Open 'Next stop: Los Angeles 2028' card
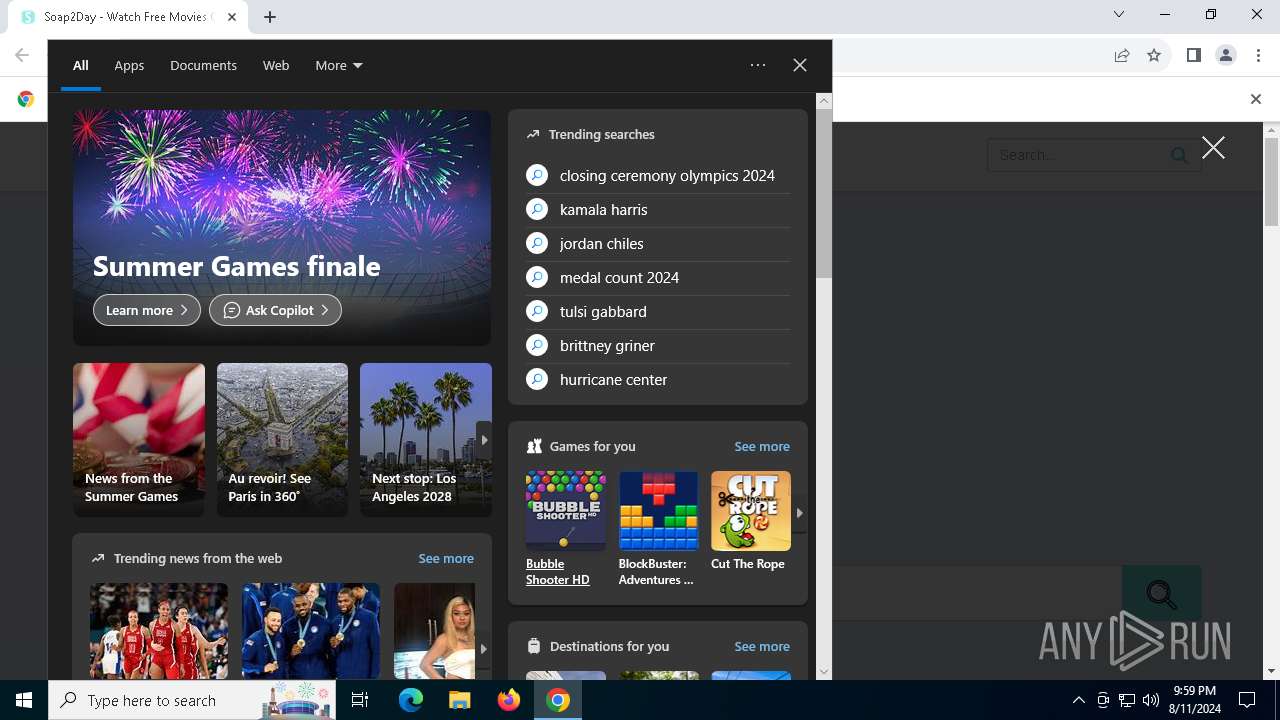The height and width of the screenshot is (720, 1280). [x=426, y=440]
